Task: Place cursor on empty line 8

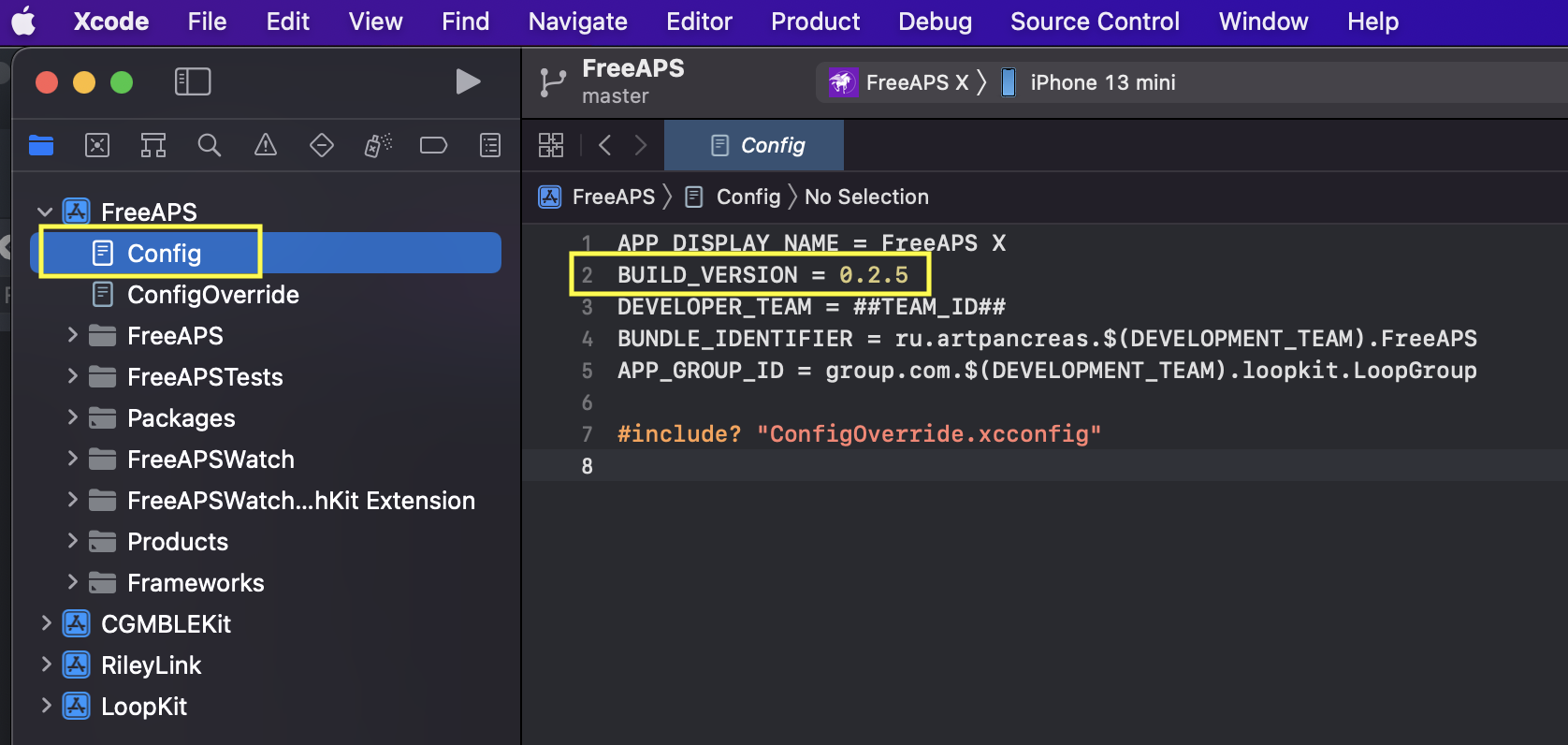Action: click(x=1045, y=465)
